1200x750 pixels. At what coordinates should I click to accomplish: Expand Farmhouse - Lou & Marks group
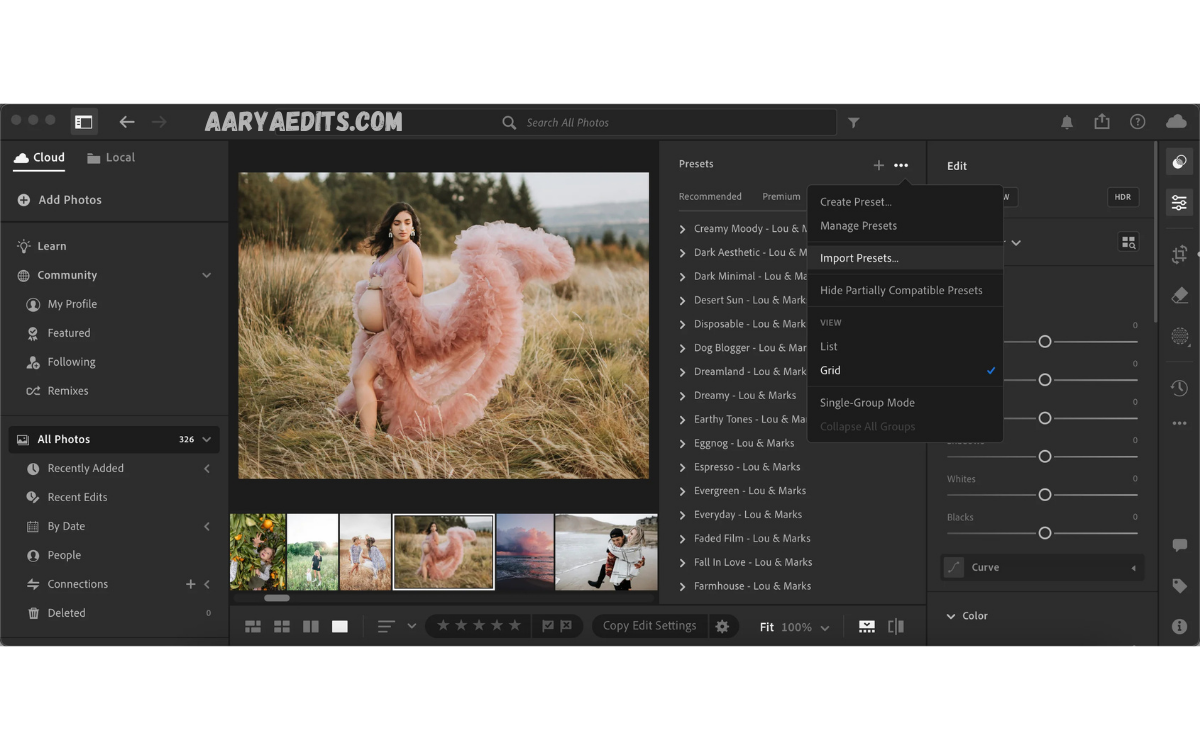[x=683, y=586]
